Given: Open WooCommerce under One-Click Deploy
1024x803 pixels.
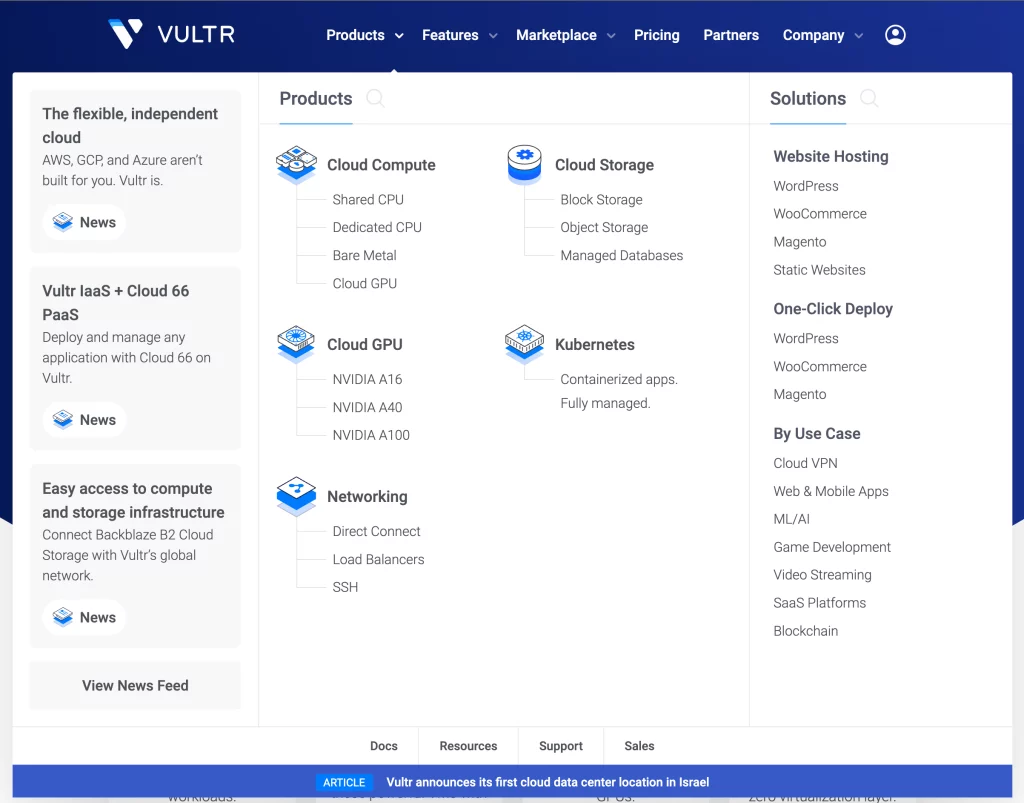Looking at the screenshot, I should tap(820, 366).
